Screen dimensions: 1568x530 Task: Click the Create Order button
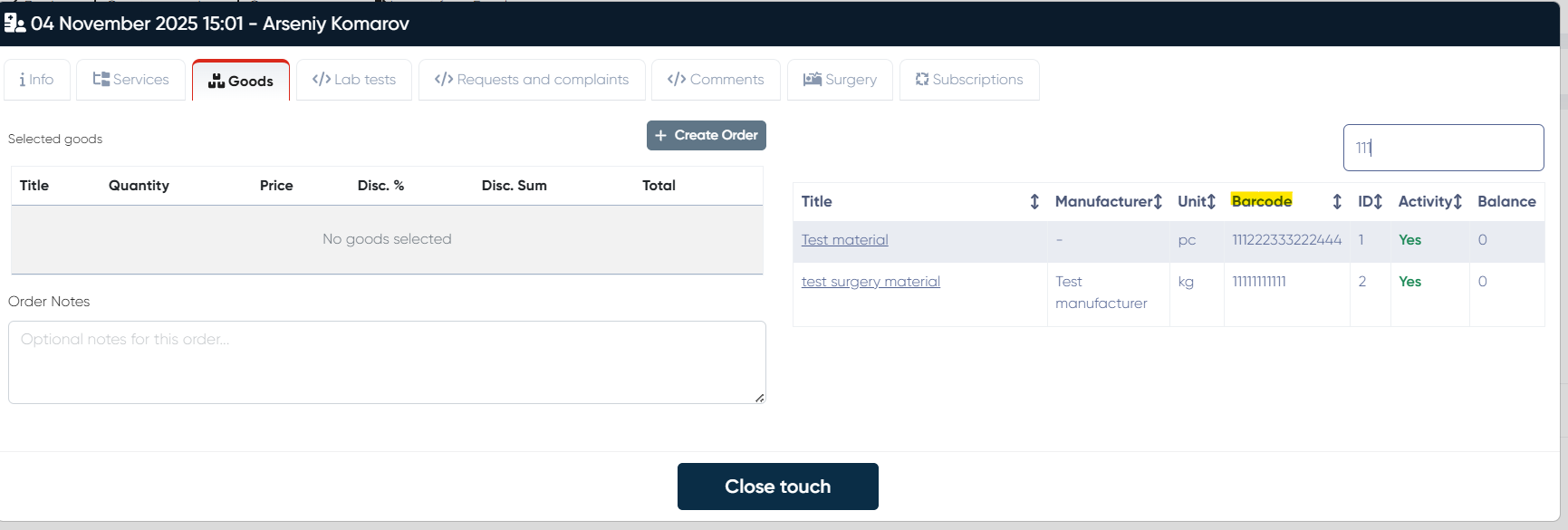(707, 135)
